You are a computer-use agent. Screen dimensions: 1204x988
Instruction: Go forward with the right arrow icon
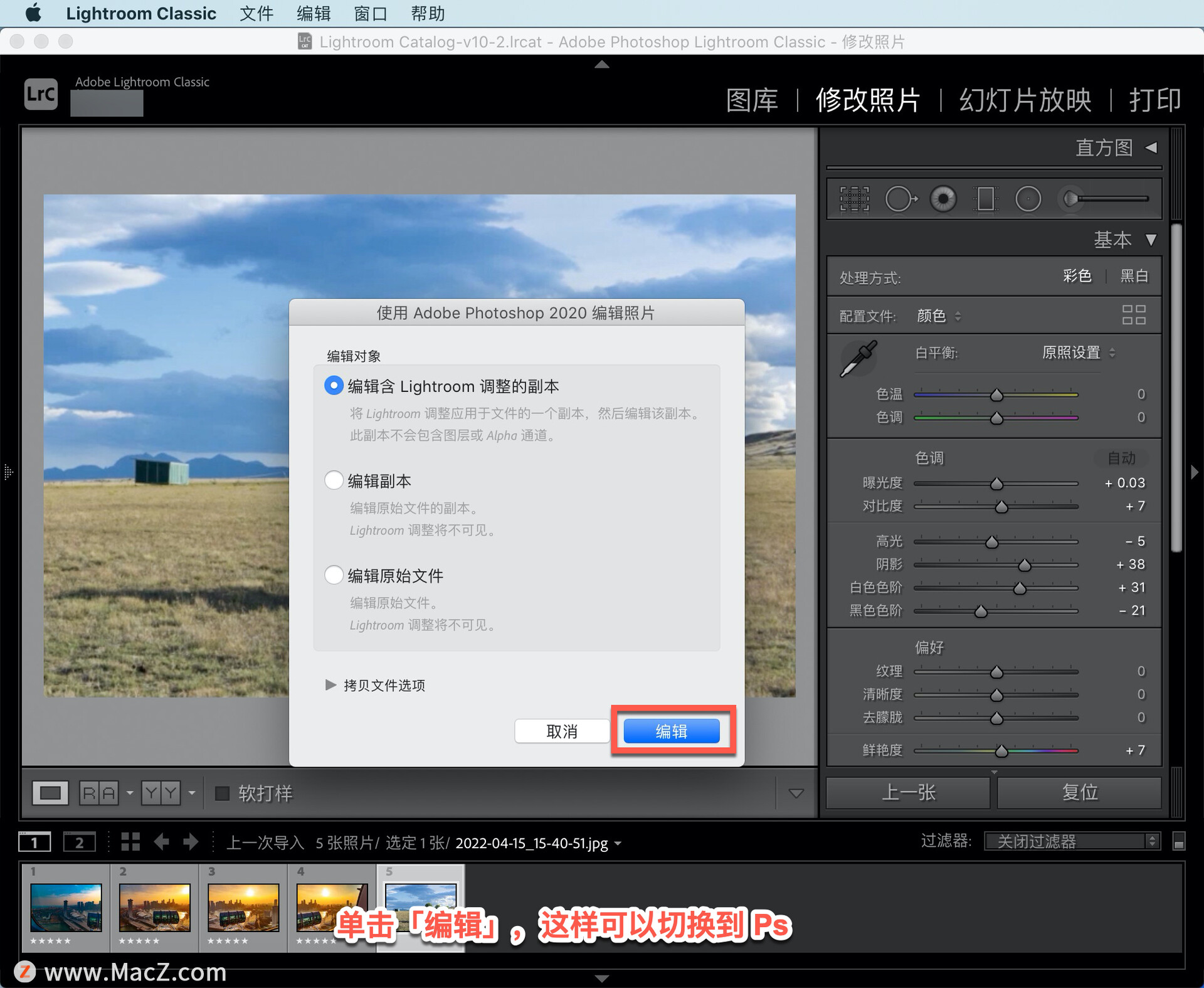point(191,841)
